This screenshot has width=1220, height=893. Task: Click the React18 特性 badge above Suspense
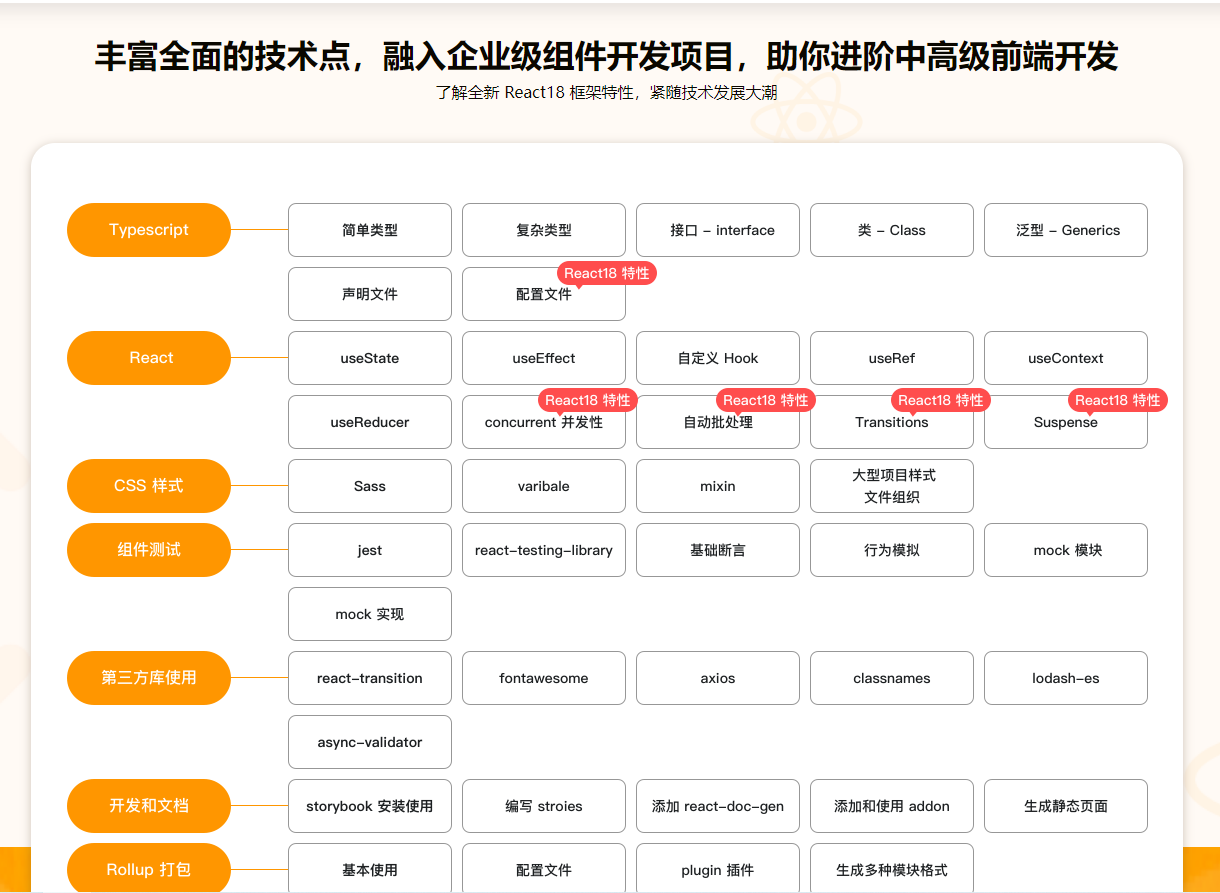tap(1118, 400)
